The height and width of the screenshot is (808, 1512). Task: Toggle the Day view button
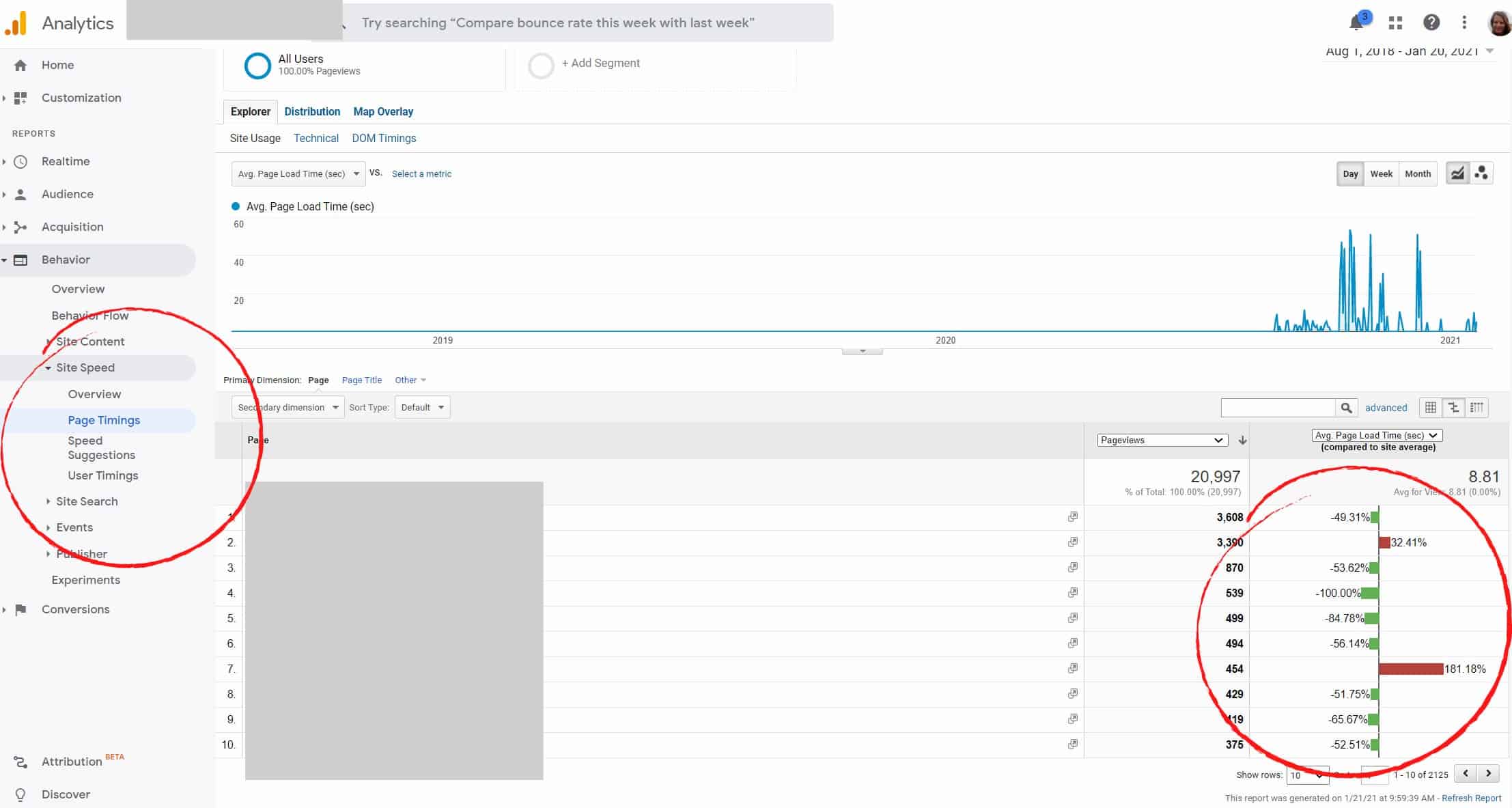[x=1350, y=173]
